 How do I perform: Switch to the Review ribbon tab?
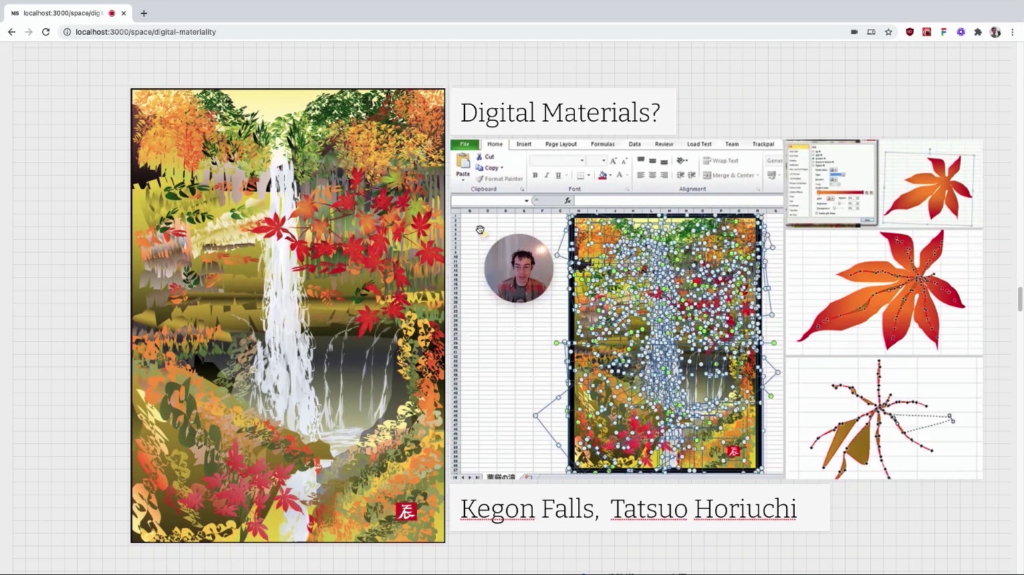(x=664, y=144)
